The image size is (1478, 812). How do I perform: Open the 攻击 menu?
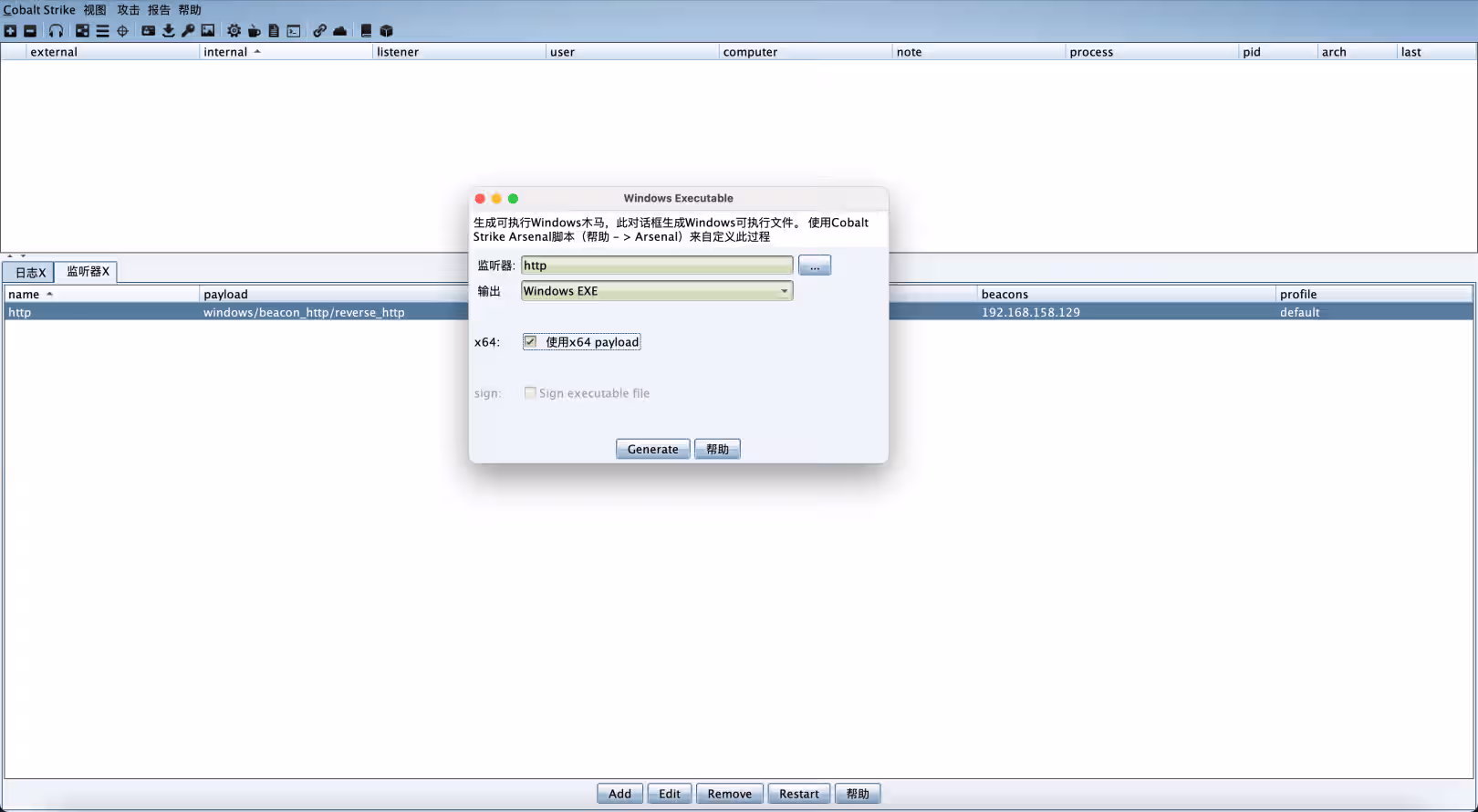click(128, 10)
